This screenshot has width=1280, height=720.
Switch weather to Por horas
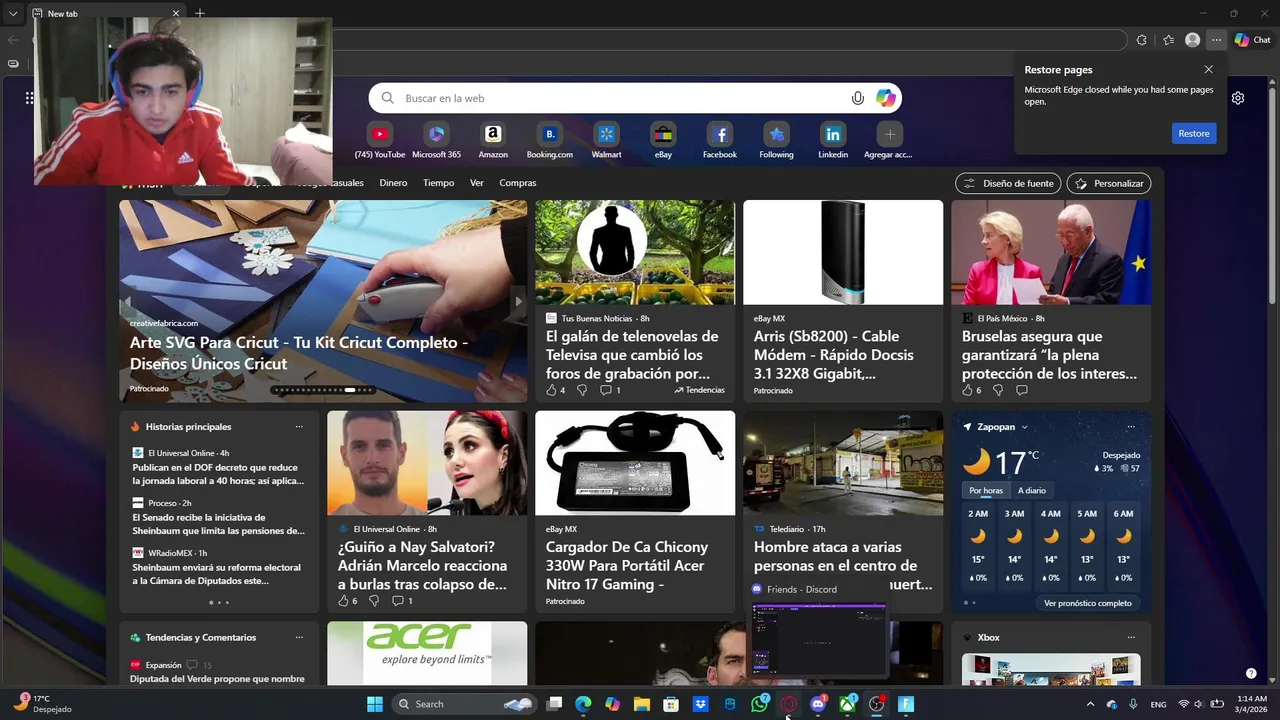(986, 491)
